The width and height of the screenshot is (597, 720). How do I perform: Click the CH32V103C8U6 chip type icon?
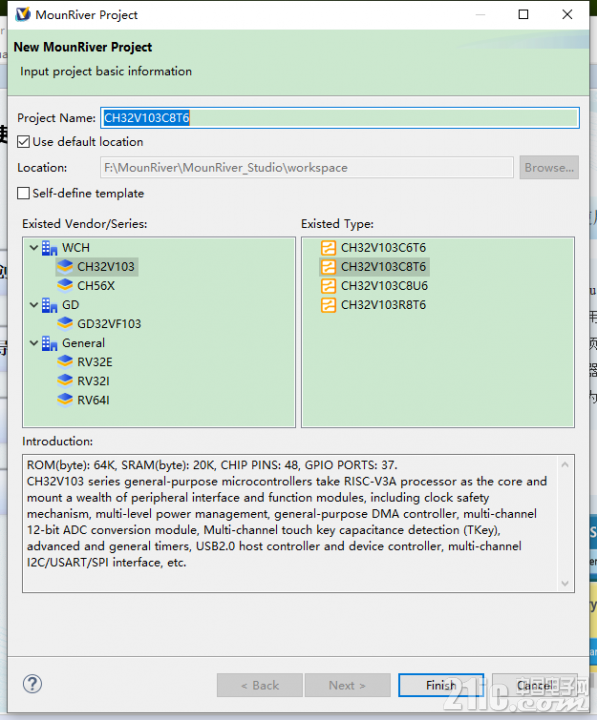click(328, 286)
